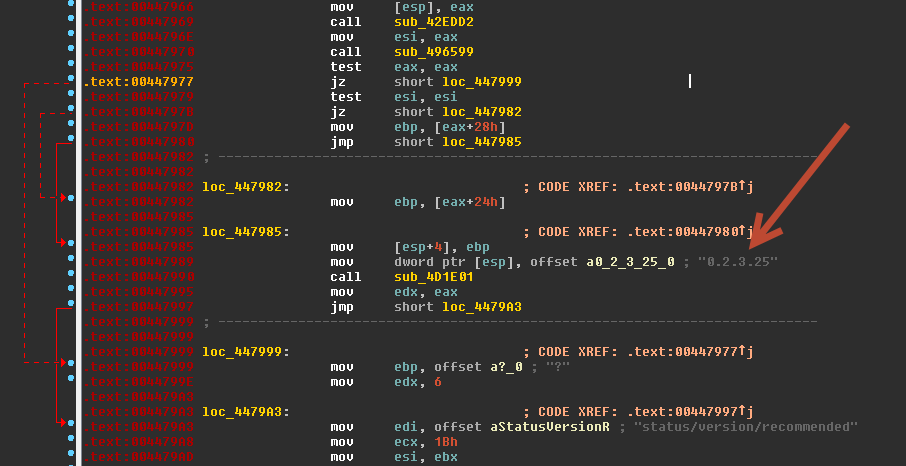Click the "0.2.3.25" string comment
This screenshot has height=466, width=906.
point(738,262)
